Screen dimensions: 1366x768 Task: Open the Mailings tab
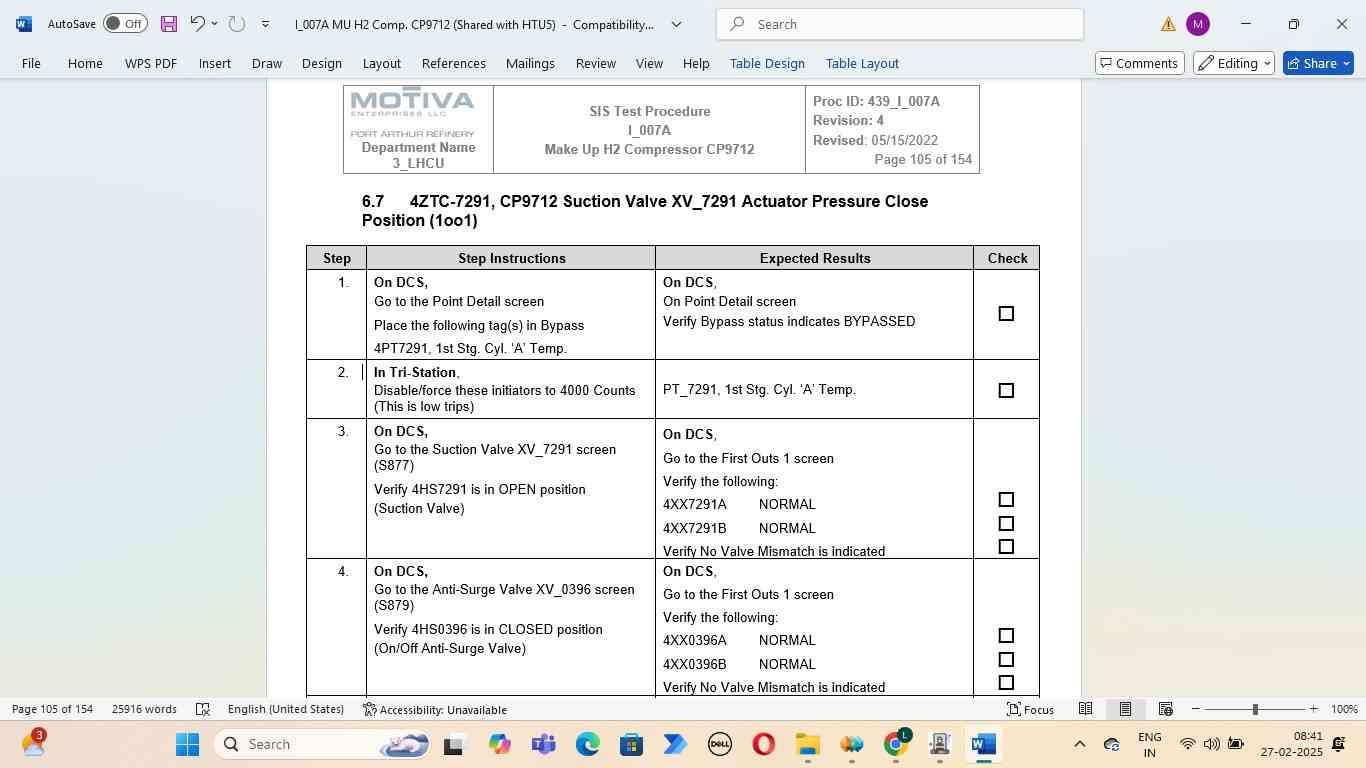click(530, 63)
